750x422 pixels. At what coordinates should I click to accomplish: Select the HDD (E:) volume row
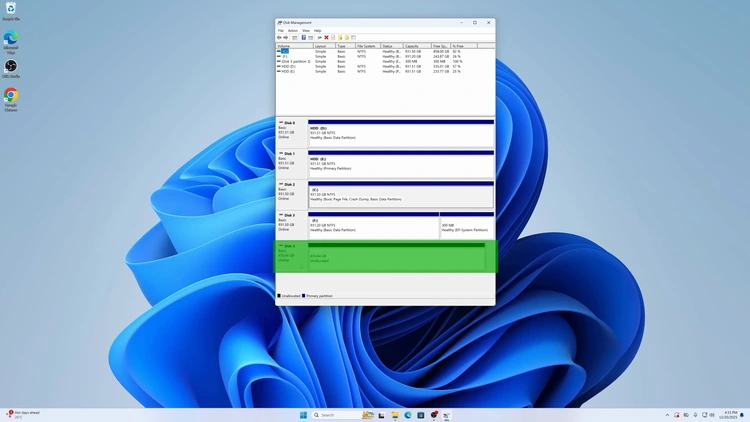click(x=385, y=71)
